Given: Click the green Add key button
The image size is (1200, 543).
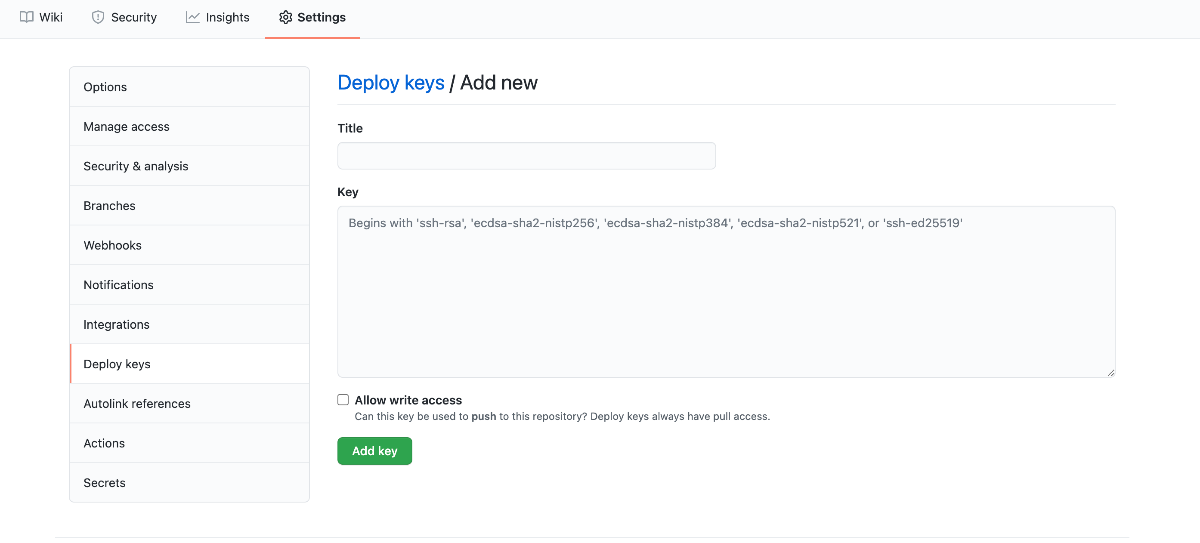Looking at the screenshot, I should pyautogui.click(x=374, y=451).
